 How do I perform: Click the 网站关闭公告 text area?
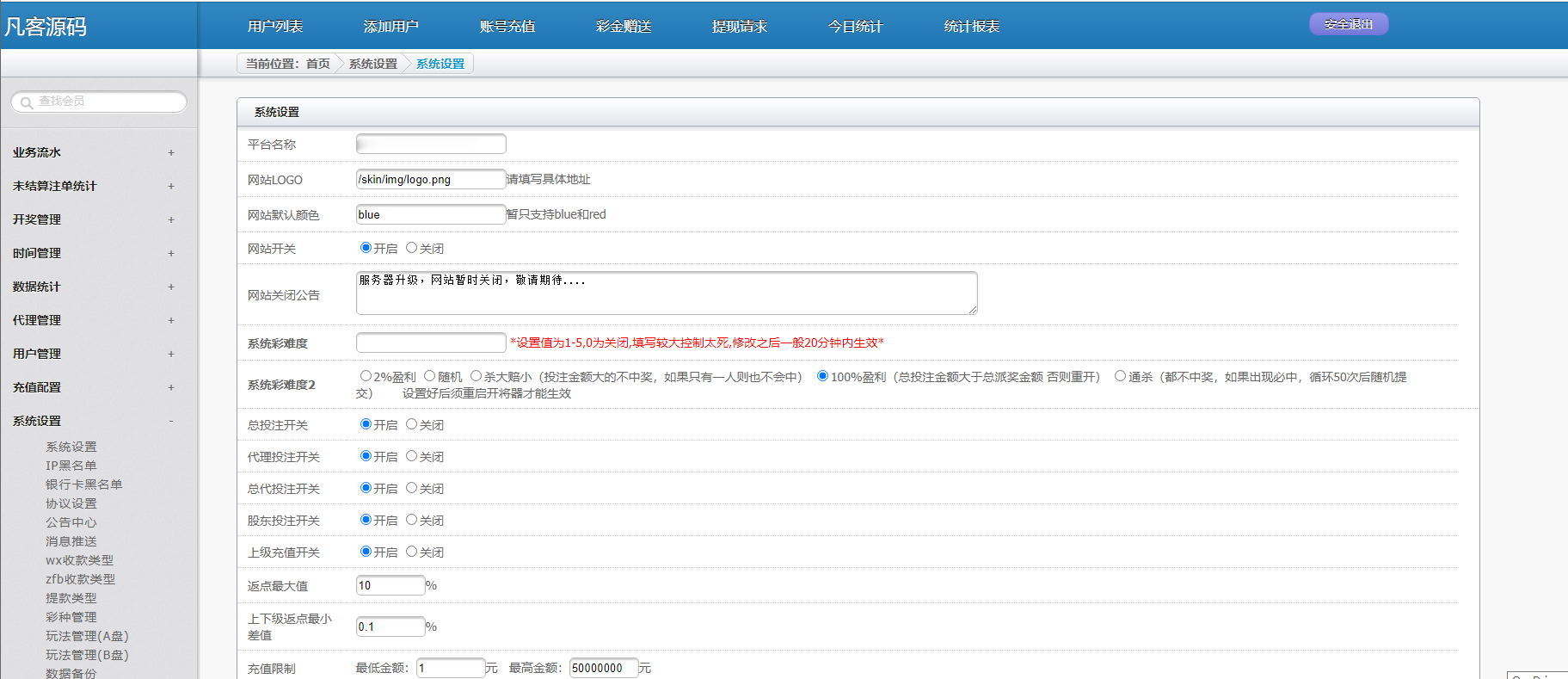[x=667, y=293]
